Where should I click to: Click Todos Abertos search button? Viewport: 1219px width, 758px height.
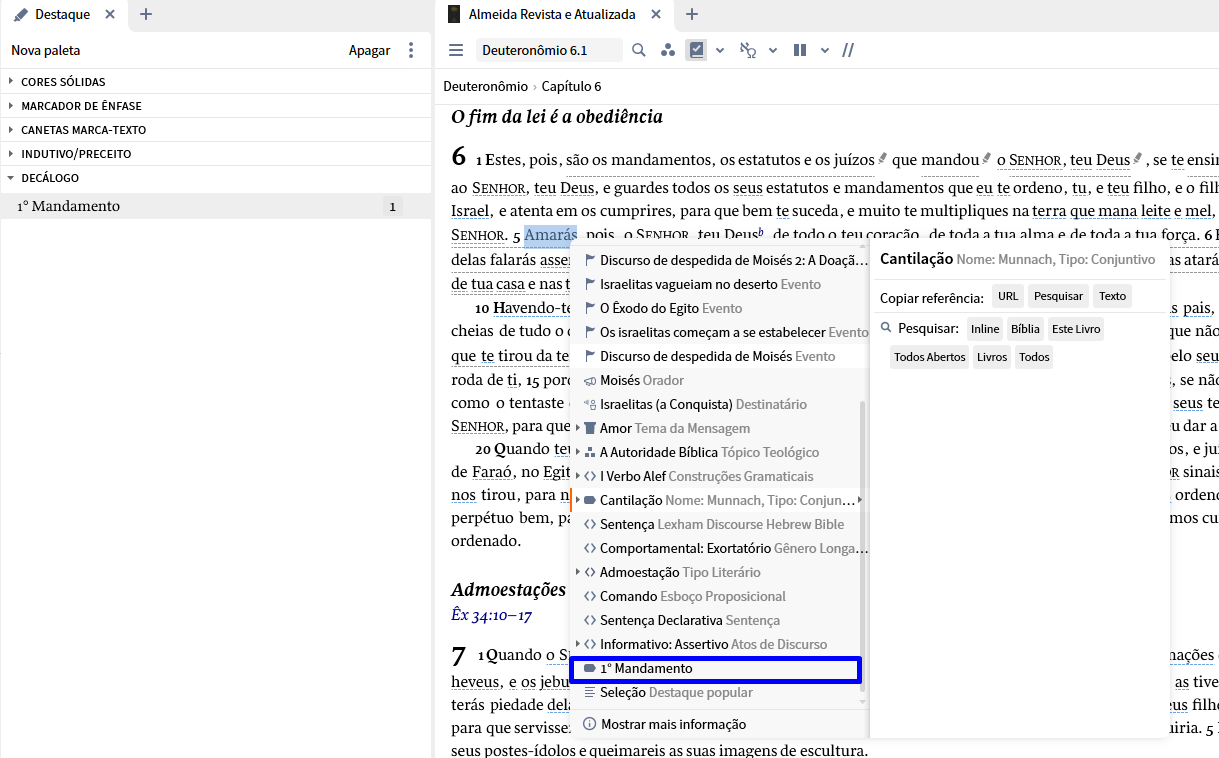coord(930,357)
